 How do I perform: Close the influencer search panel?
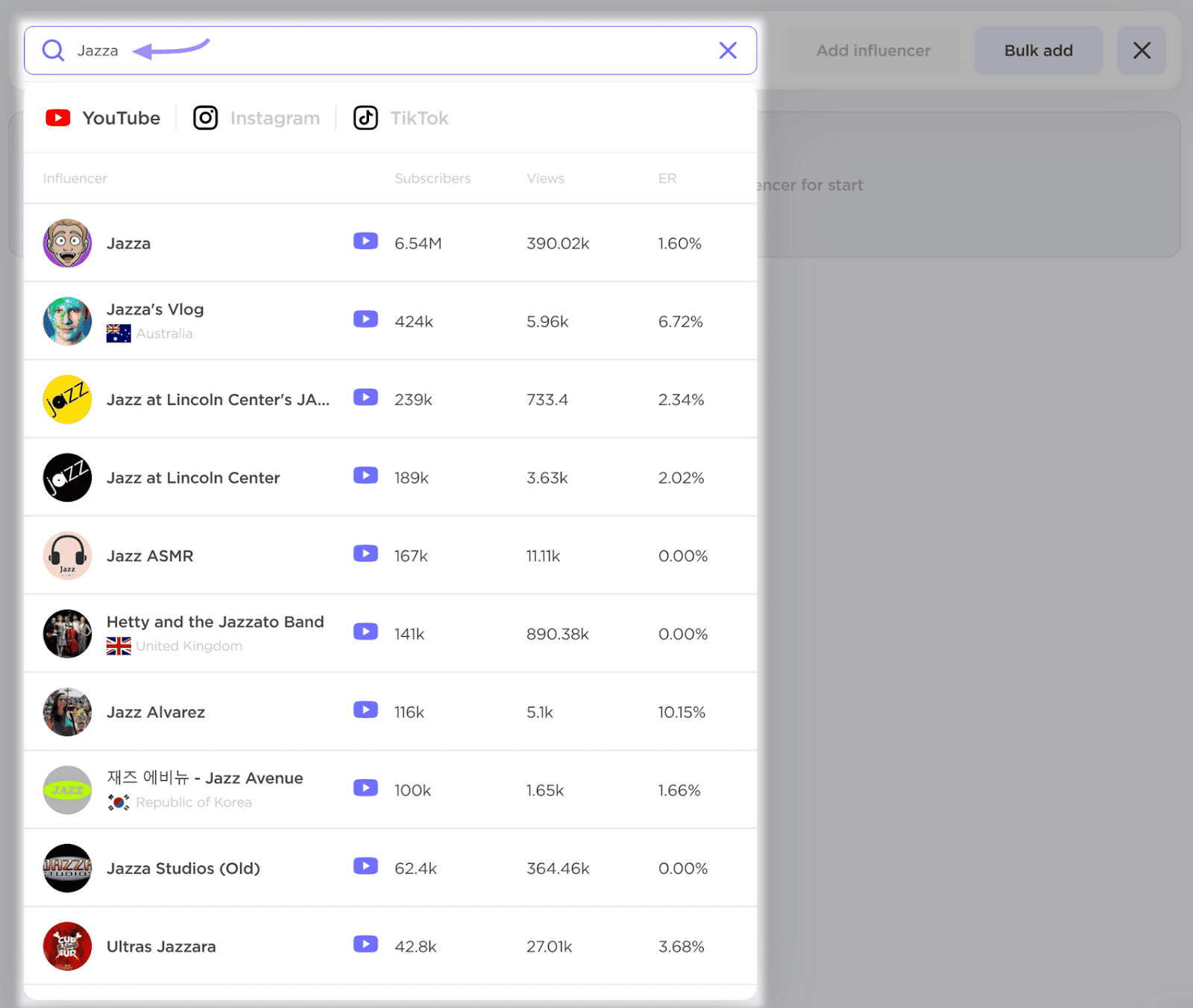tap(1142, 50)
